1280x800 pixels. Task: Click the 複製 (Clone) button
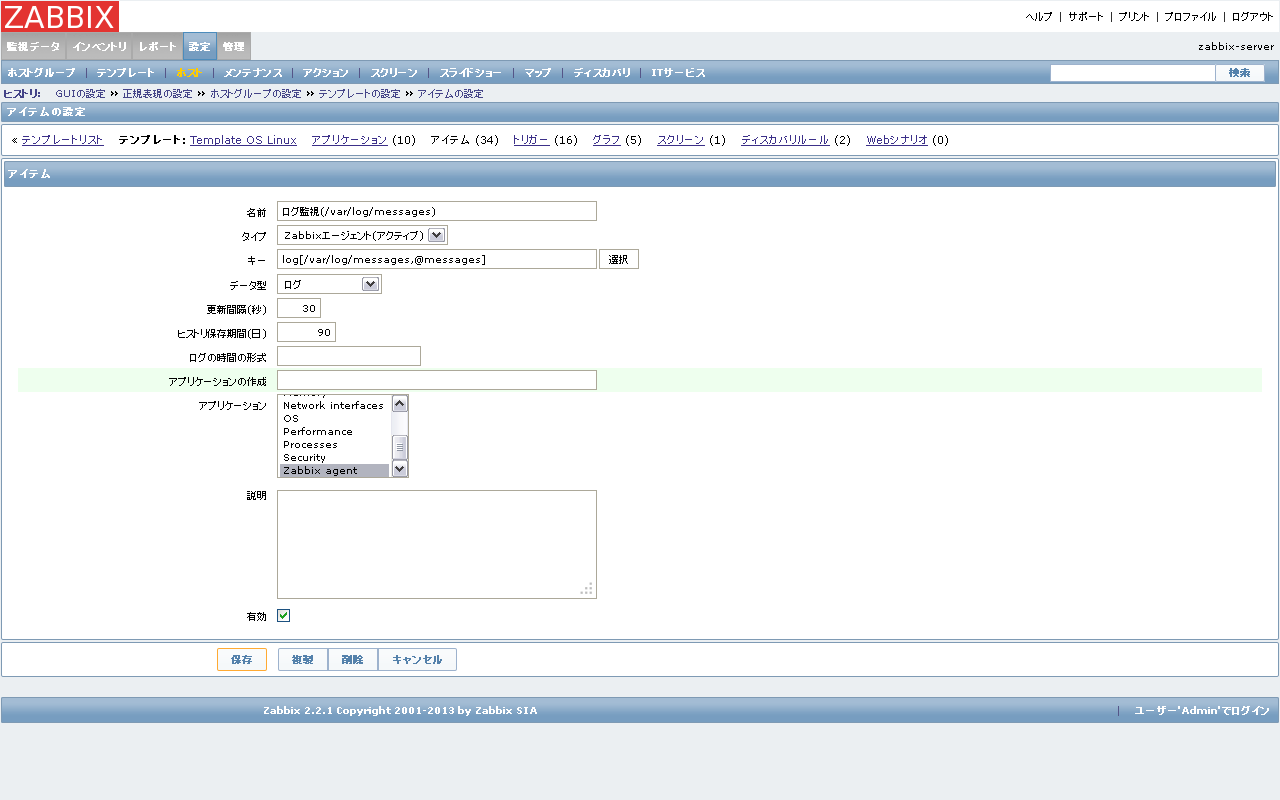[302, 659]
